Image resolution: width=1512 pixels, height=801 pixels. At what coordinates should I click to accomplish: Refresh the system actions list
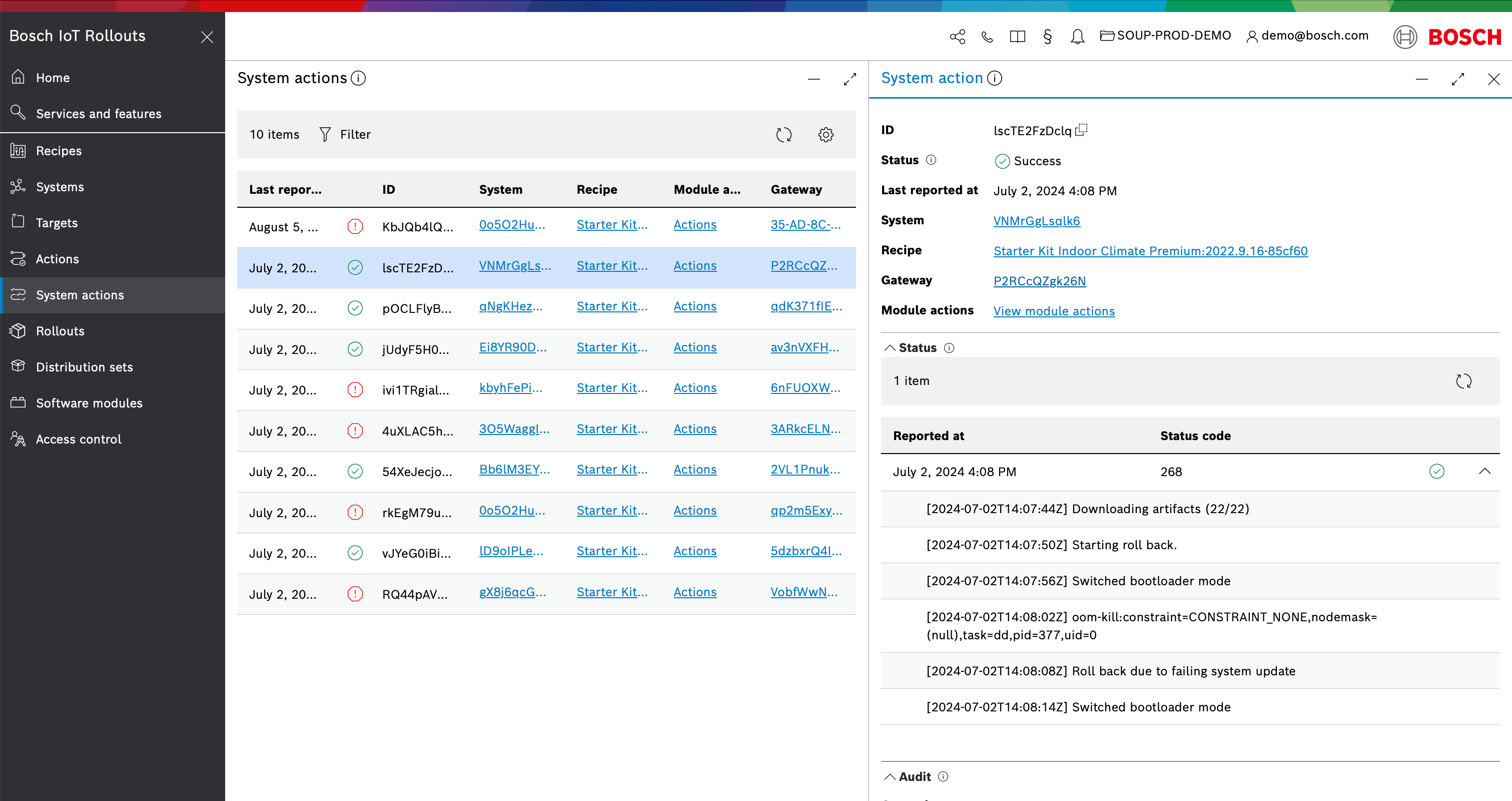[784, 135]
